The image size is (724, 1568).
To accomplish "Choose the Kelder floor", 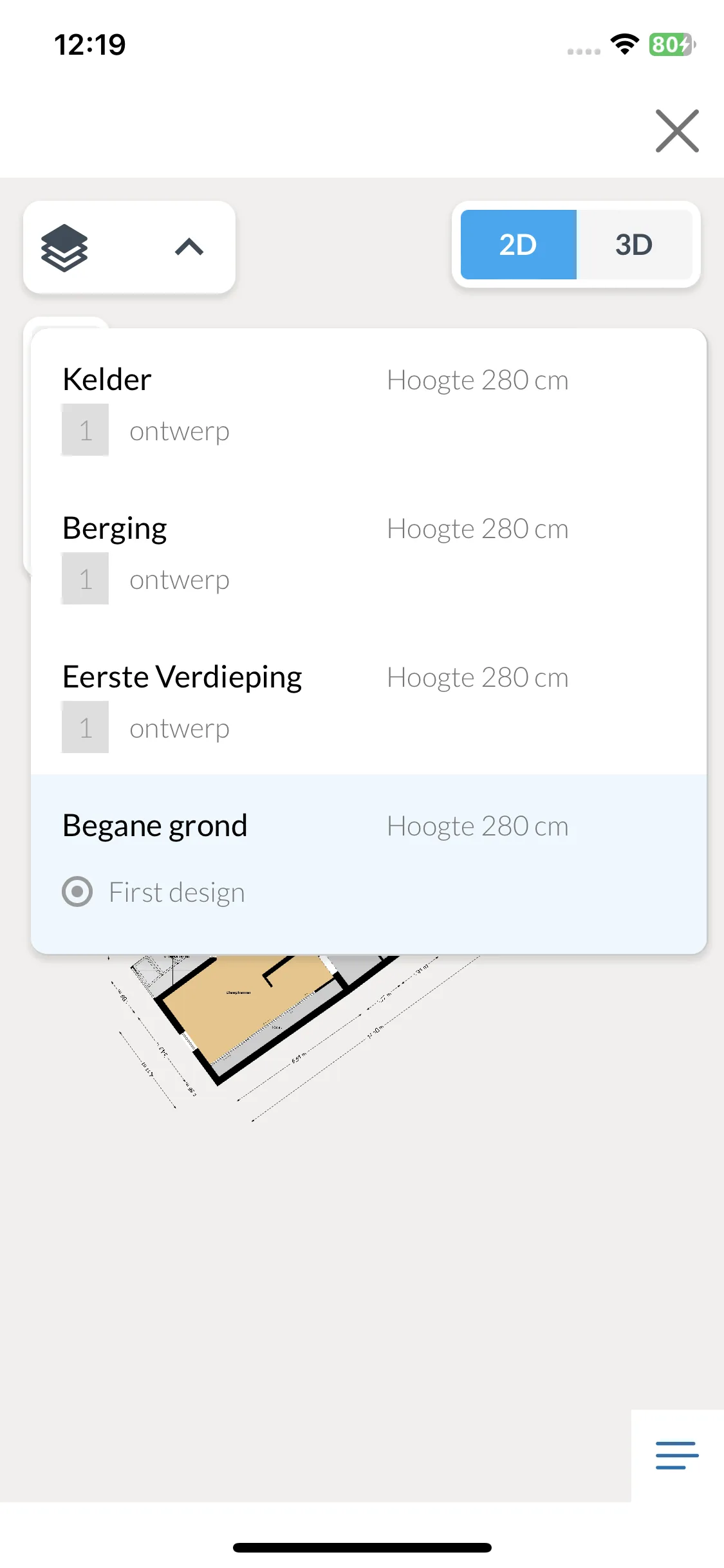I will 107,379.
